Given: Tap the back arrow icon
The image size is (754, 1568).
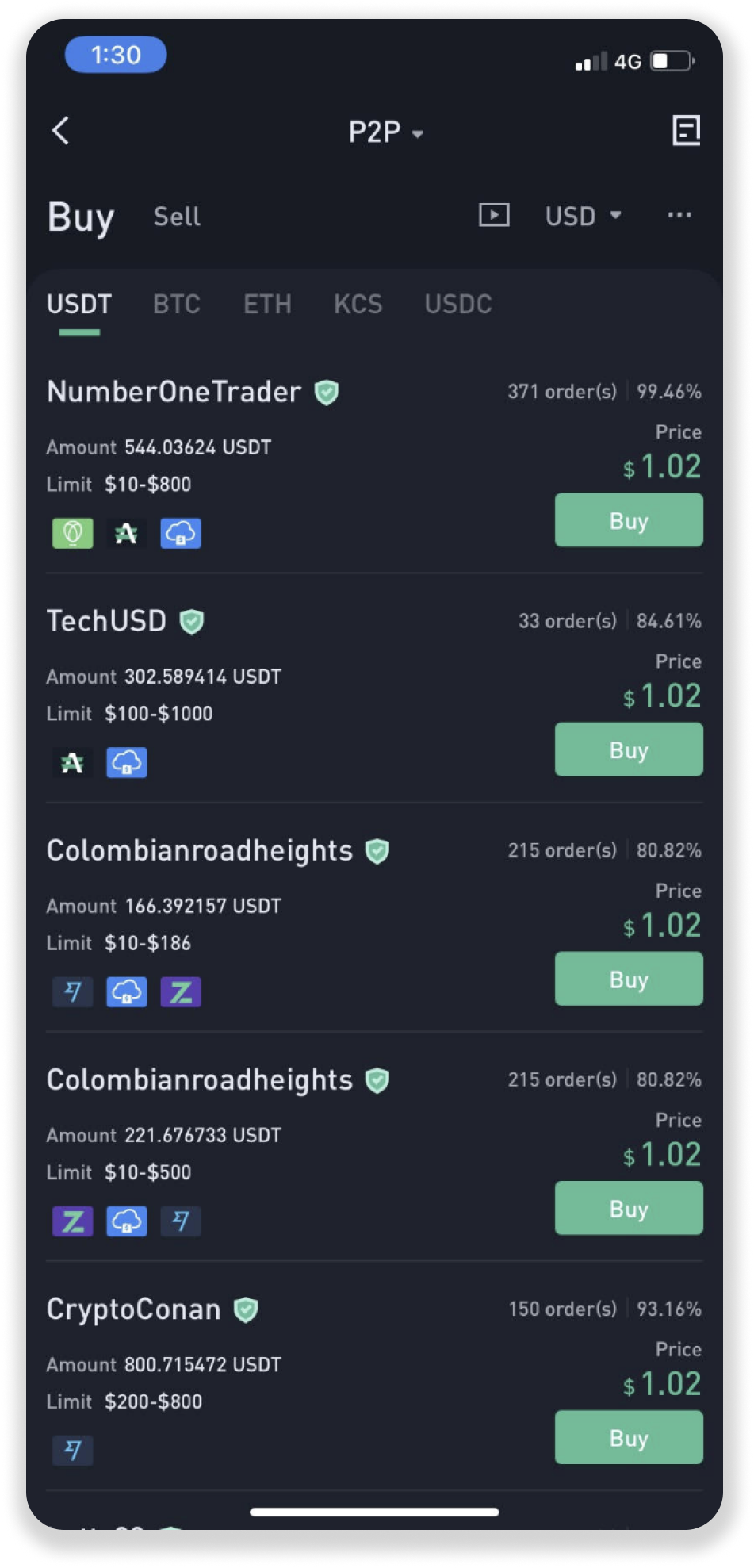Looking at the screenshot, I should coord(61,131).
